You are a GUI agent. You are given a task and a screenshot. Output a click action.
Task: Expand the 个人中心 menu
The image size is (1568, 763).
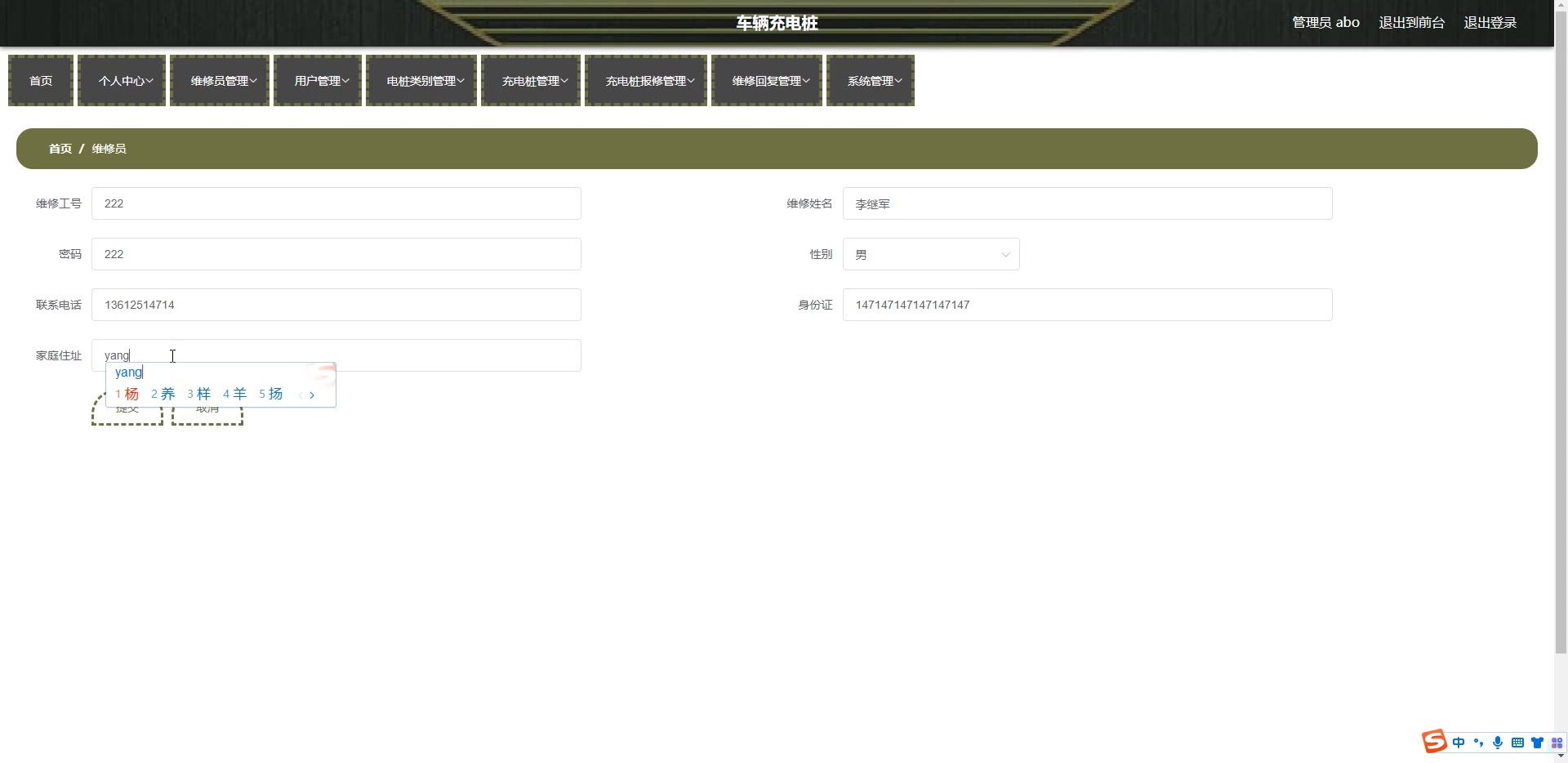(122, 81)
